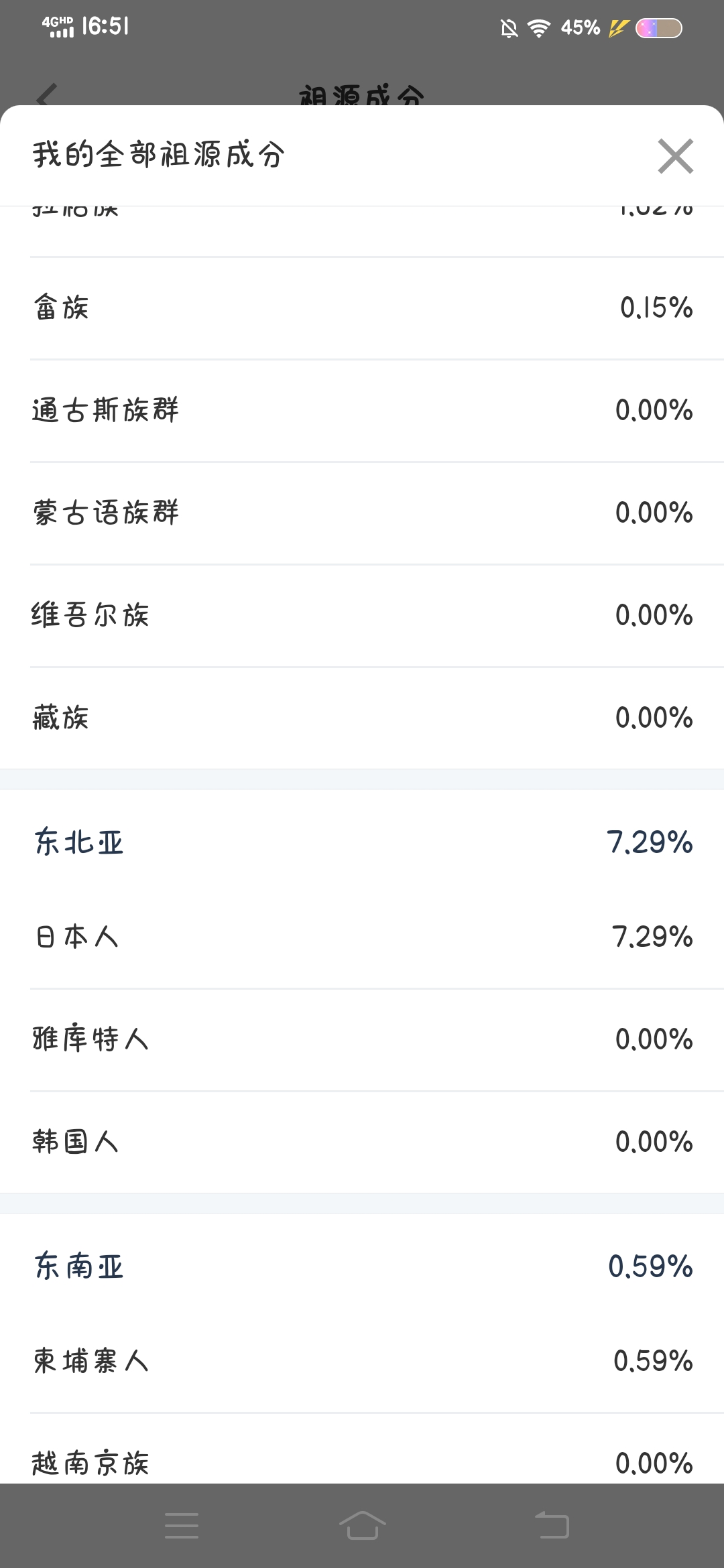Tap the muted notification bell icon

point(509,28)
